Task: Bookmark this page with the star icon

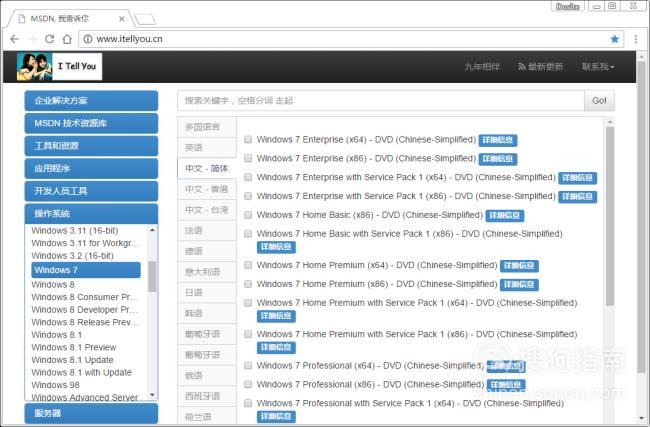Action: point(614,39)
